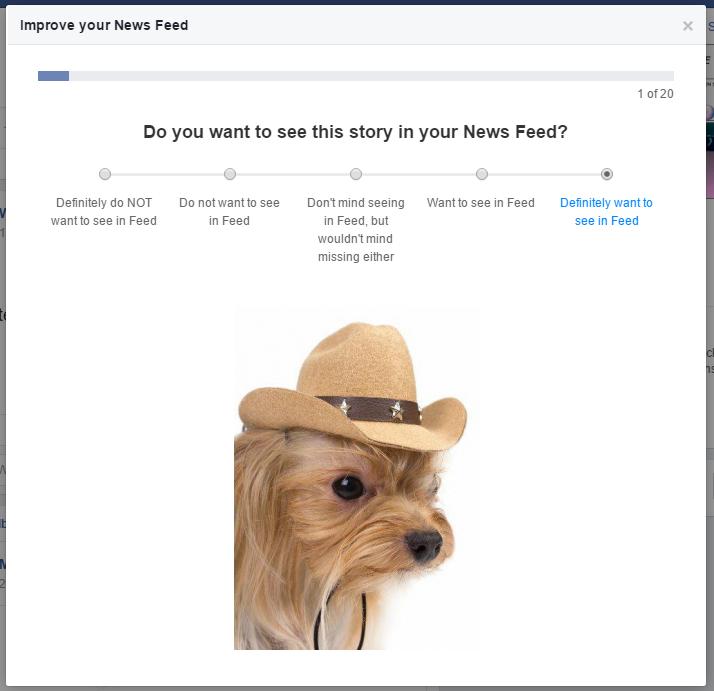The width and height of the screenshot is (714, 691).
Task: Click the 'Definitely do NOT want to see in Feed' label
Action: click(104, 211)
